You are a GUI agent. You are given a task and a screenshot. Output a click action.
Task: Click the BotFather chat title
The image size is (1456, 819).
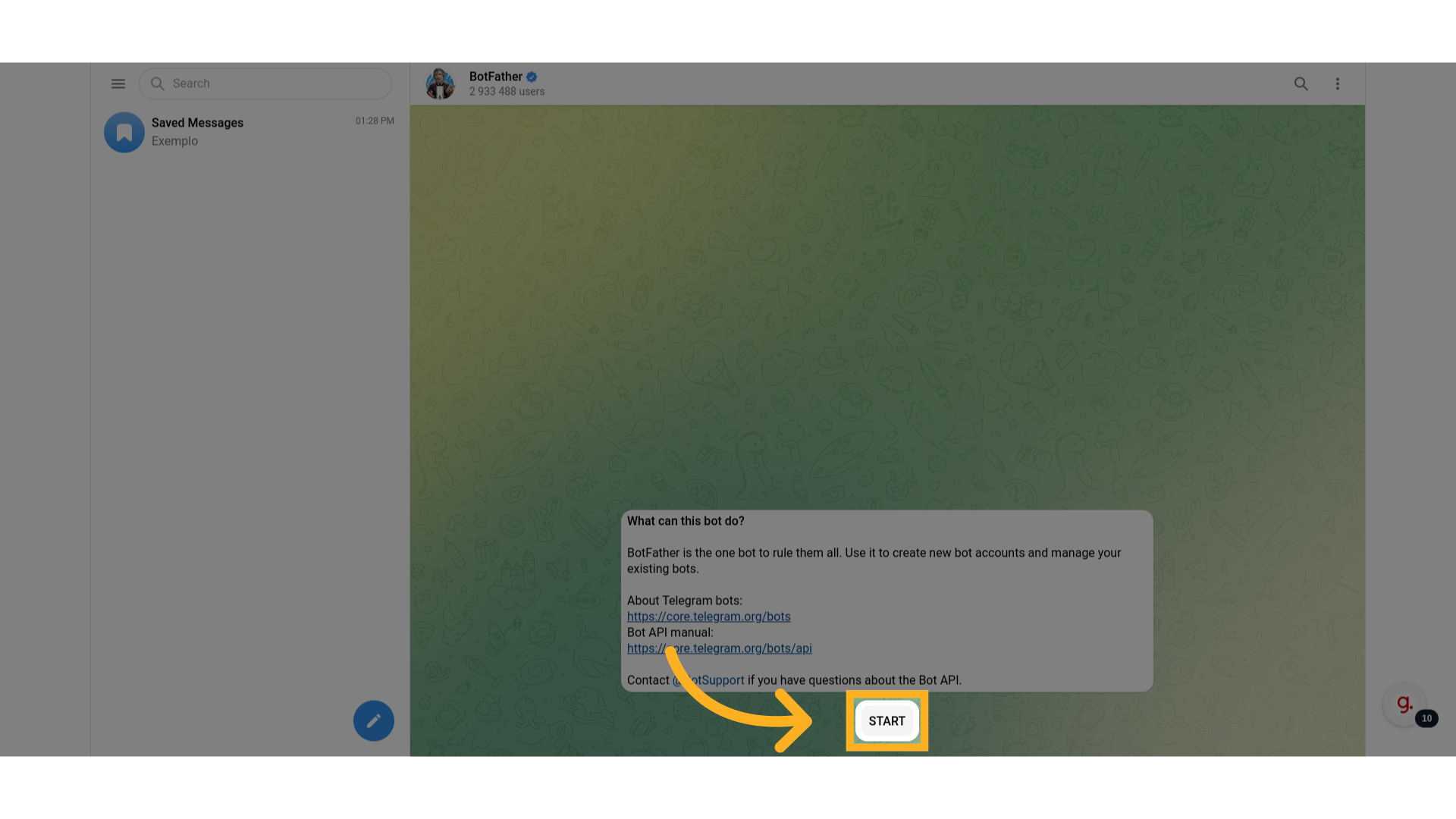(495, 77)
